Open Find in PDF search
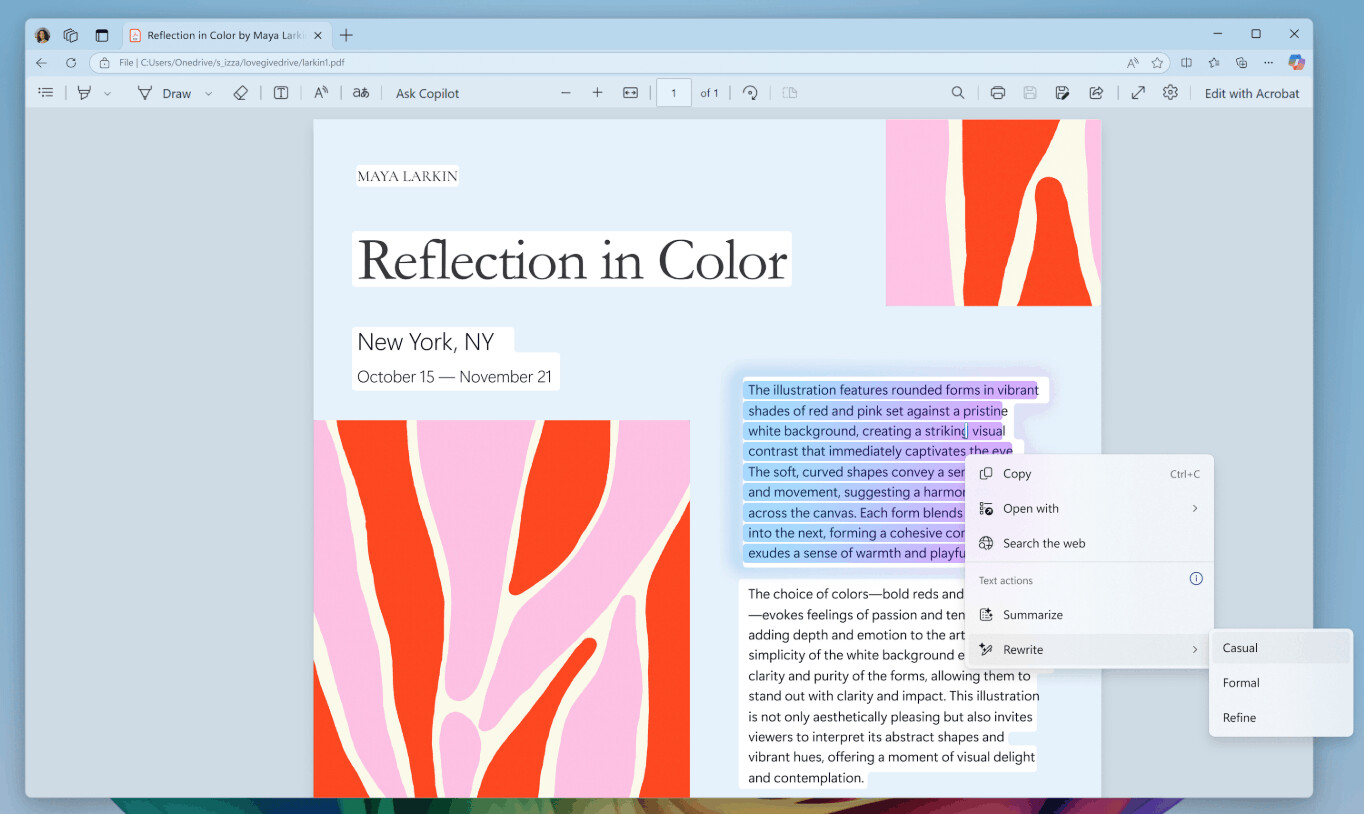Screen dimensions: 1364x814 pyautogui.click(x=958, y=93)
